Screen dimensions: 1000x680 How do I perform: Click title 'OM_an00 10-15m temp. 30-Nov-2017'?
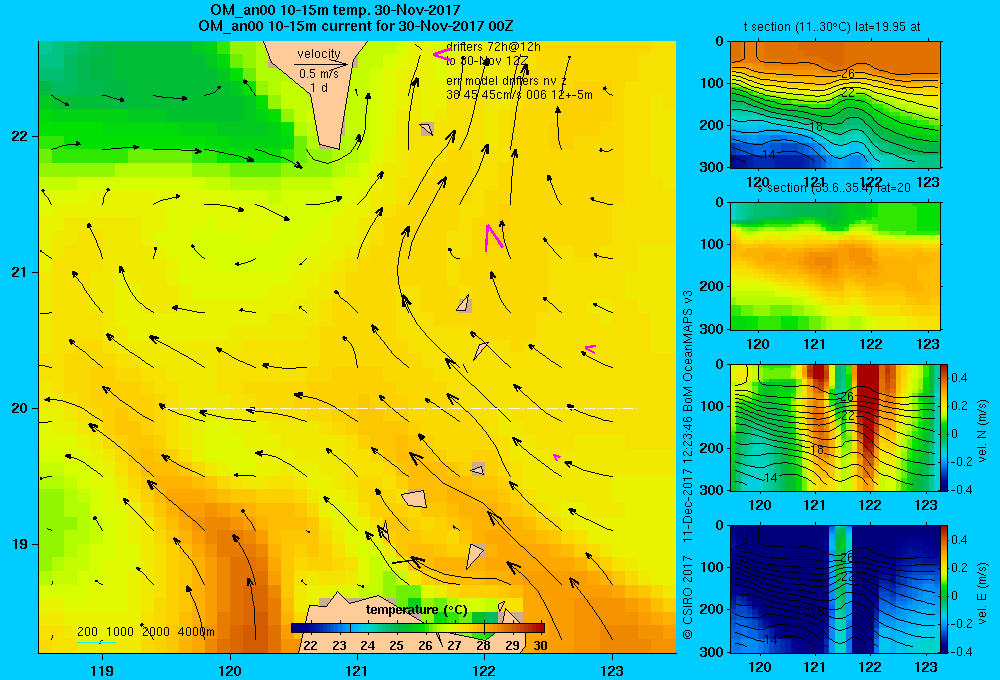click(x=335, y=10)
